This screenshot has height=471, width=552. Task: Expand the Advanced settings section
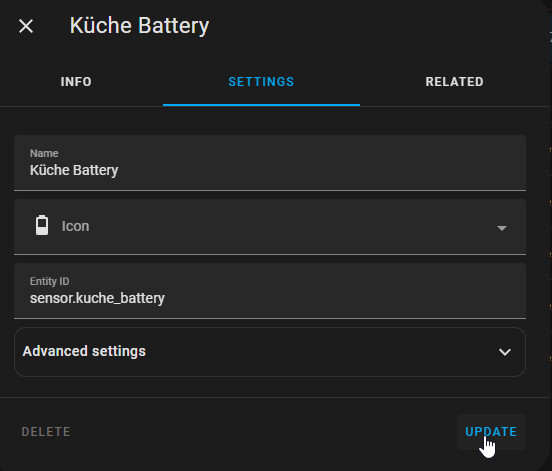(x=270, y=352)
